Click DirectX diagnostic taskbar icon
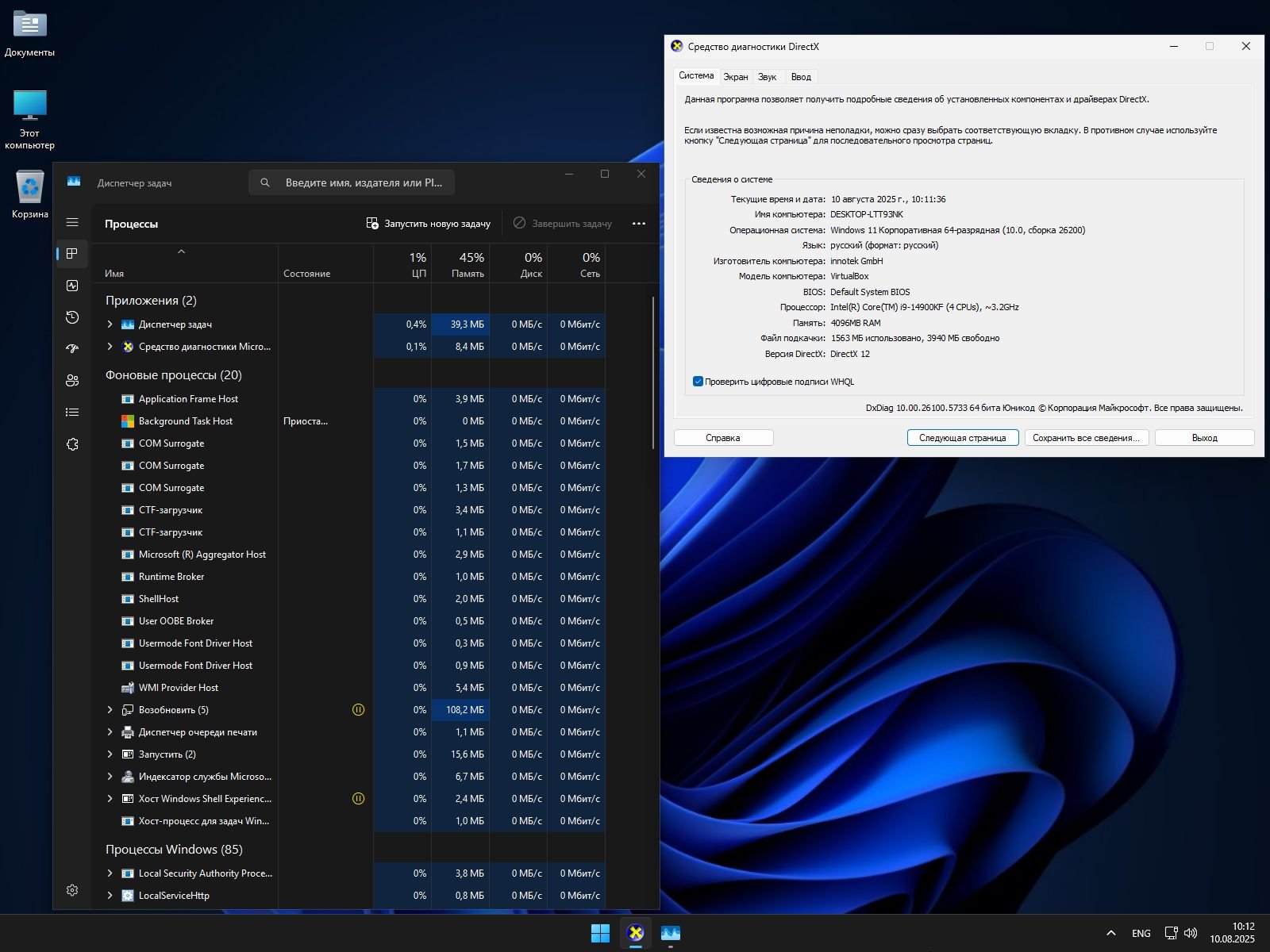This screenshot has height=952, width=1270. (x=636, y=933)
